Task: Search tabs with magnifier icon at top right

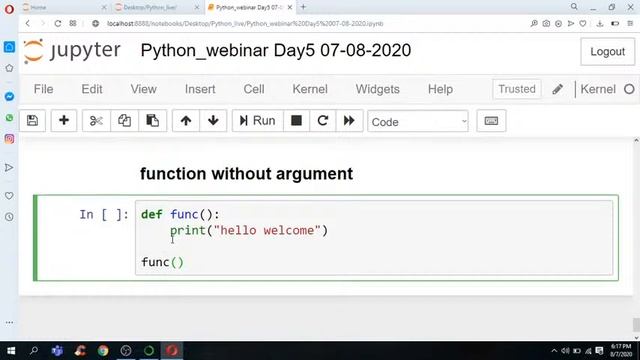Action: [x=574, y=7]
